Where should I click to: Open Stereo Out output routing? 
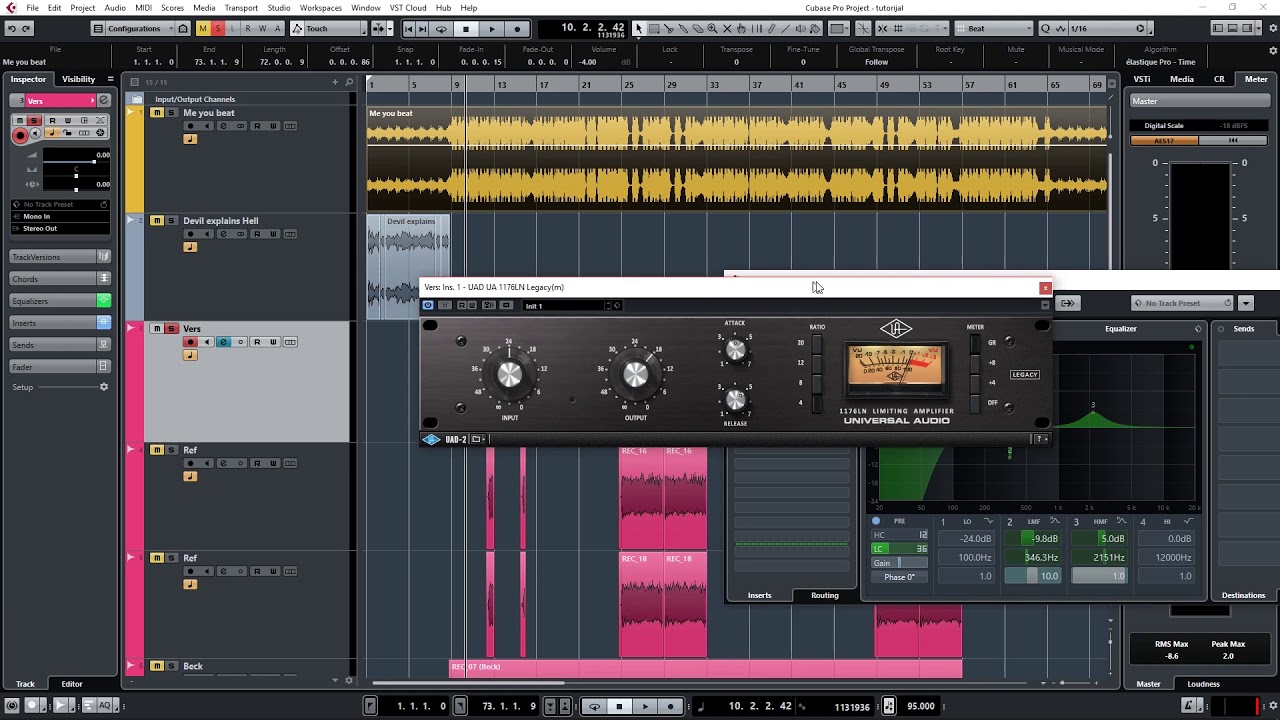tap(60, 228)
